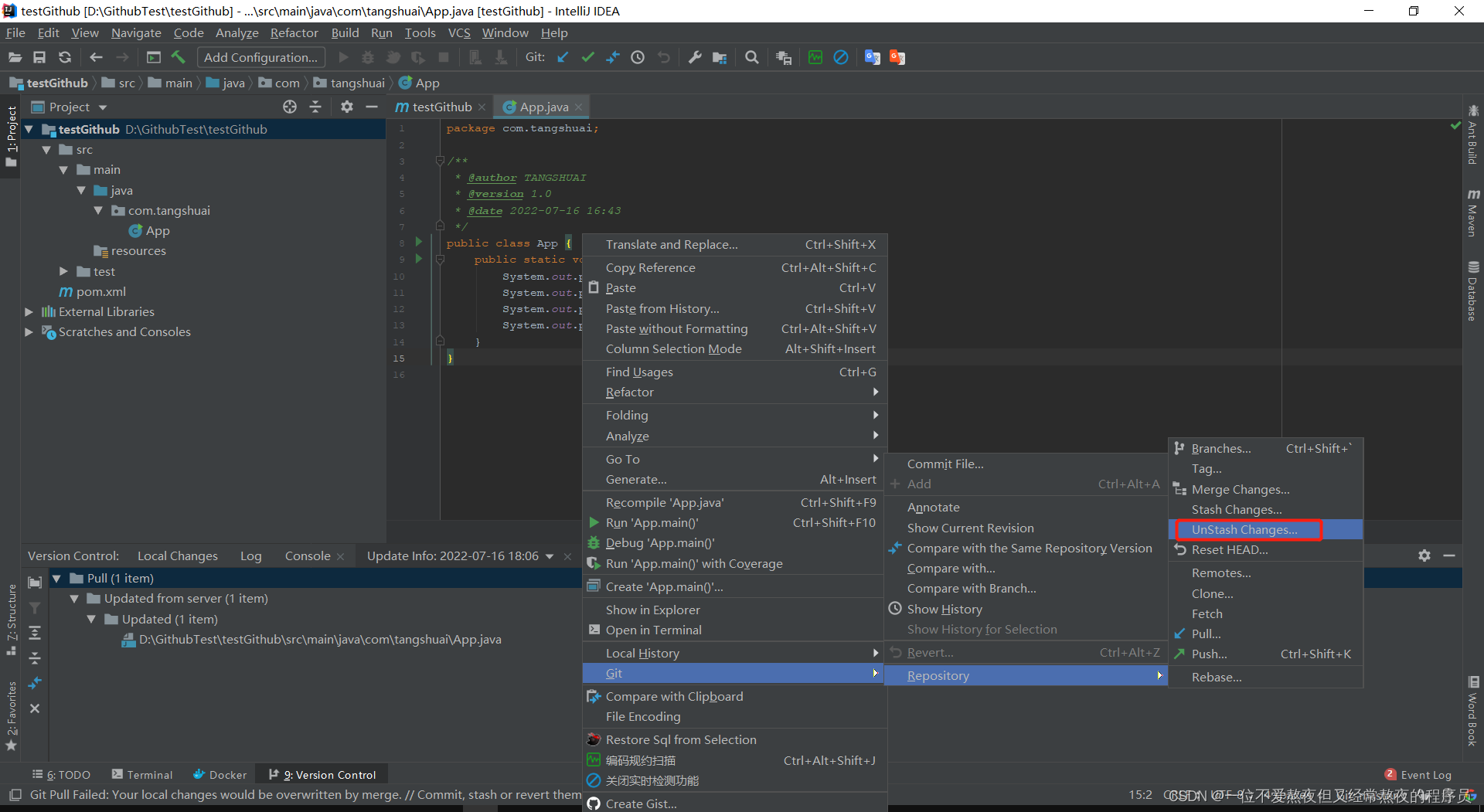Open the VCS menu
Screen dimensions: 1484x812
tap(459, 32)
